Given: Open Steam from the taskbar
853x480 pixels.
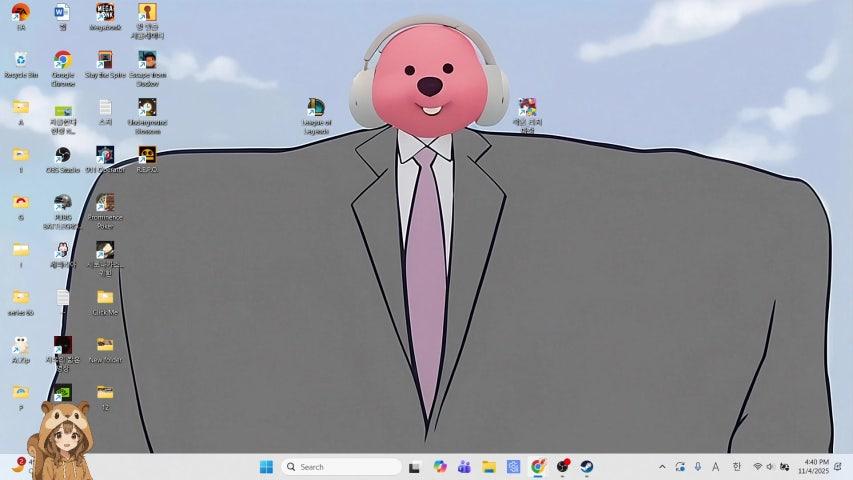Looking at the screenshot, I should click(587, 467).
